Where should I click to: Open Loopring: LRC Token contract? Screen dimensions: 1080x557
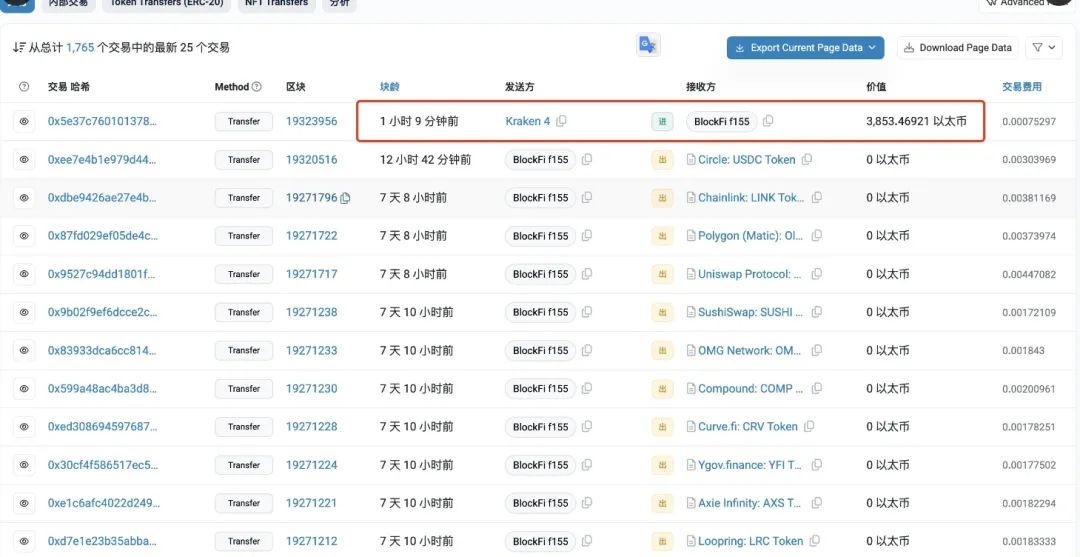(751, 541)
